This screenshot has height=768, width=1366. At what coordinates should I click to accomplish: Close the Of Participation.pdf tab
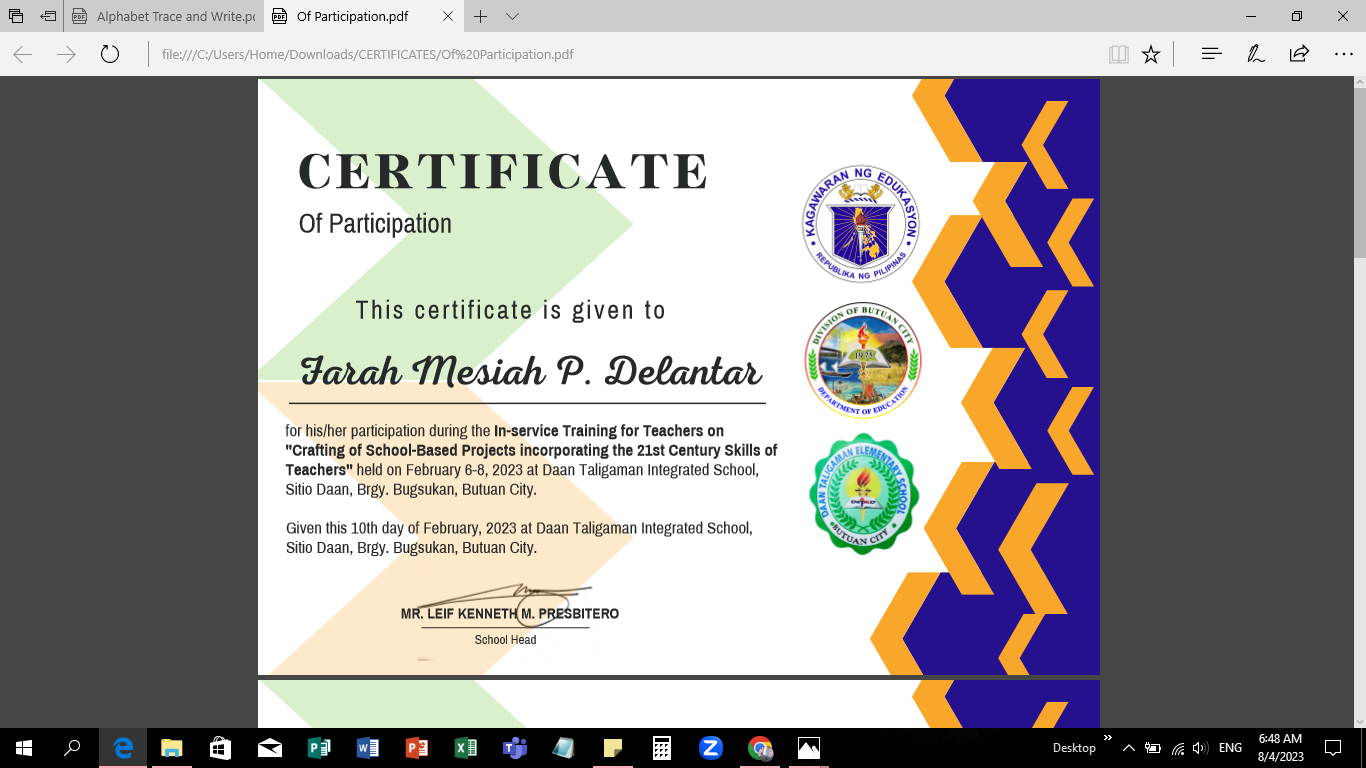(447, 17)
